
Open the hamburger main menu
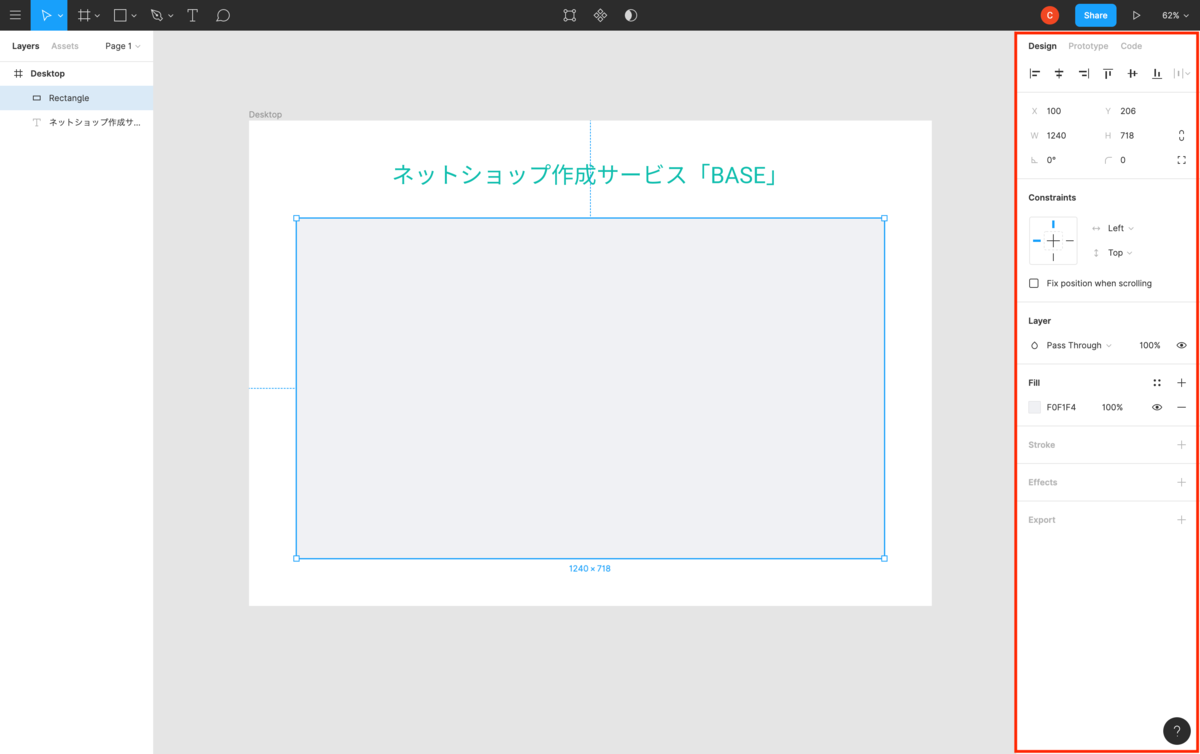15,15
